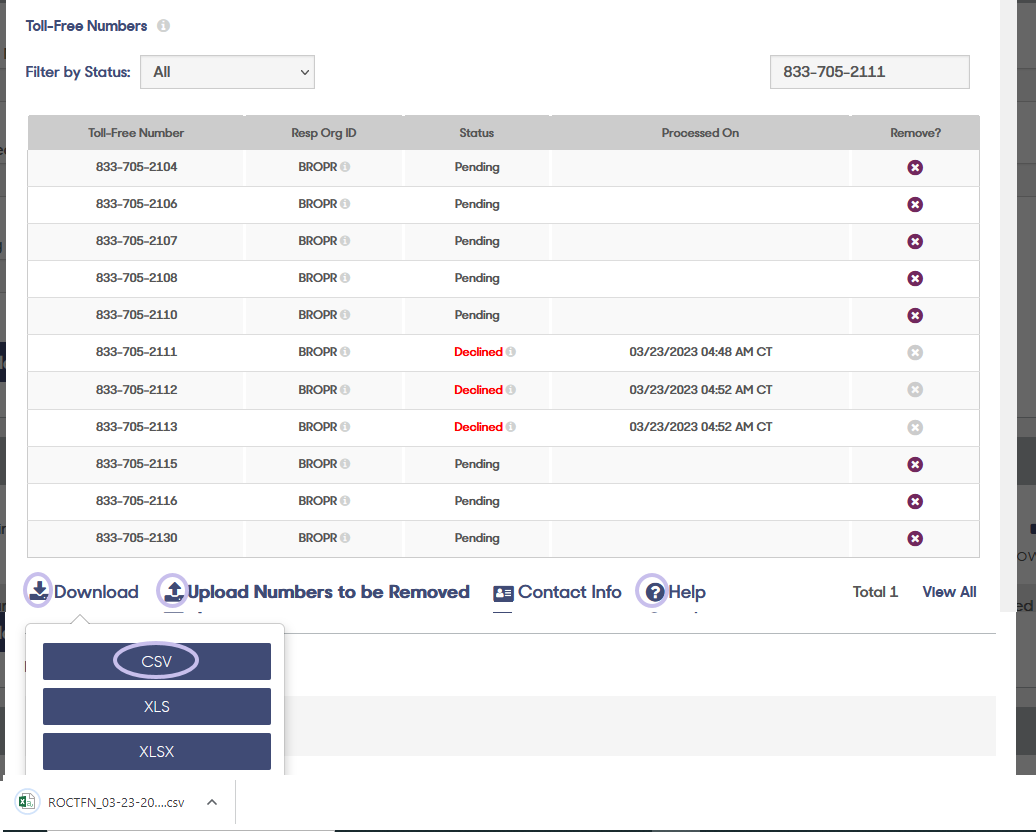The image size is (1036, 832).
Task: Click the BROPR info icon for 833-705-2116
Action: point(346,501)
